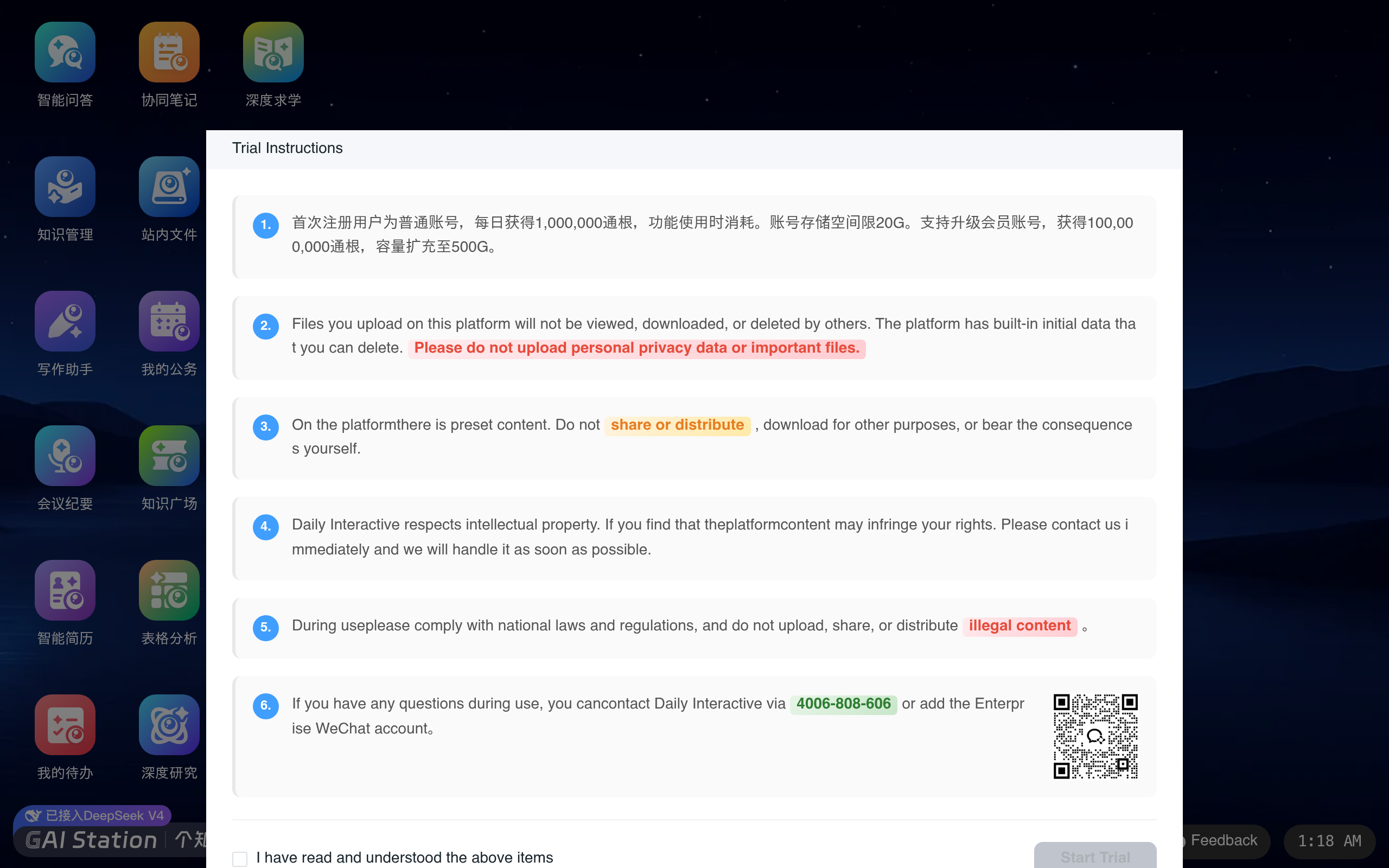Open the 智能简历 resume icon
This screenshot has height=868, width=1389.
tap(65, 590)
